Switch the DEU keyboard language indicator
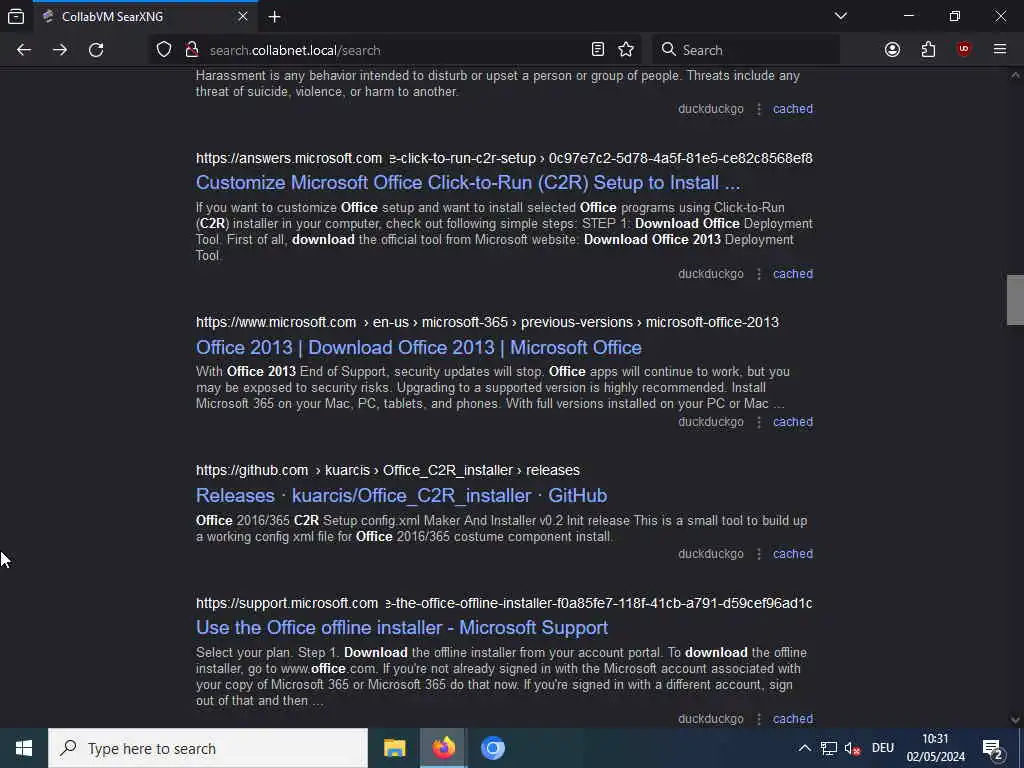The height and width of the screenshot is (768, 1024). click(883, 748)
